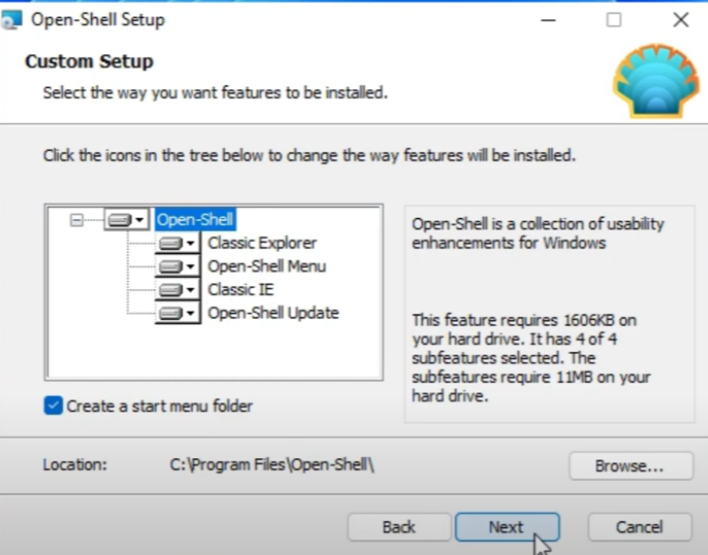This screenshot has width=708, height=555.
Task: Minimize the Open-Shell Setup window
Action: tap(548, 20)
